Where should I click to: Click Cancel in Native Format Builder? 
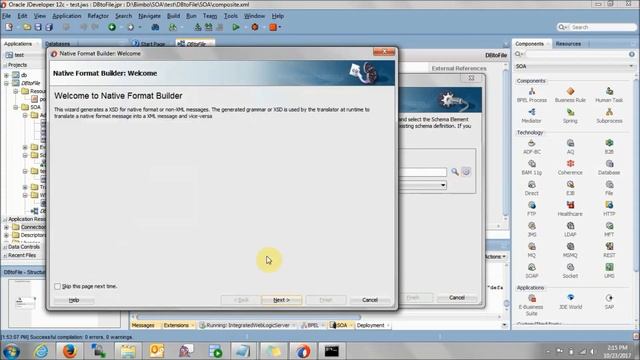[x=370, y=300]
